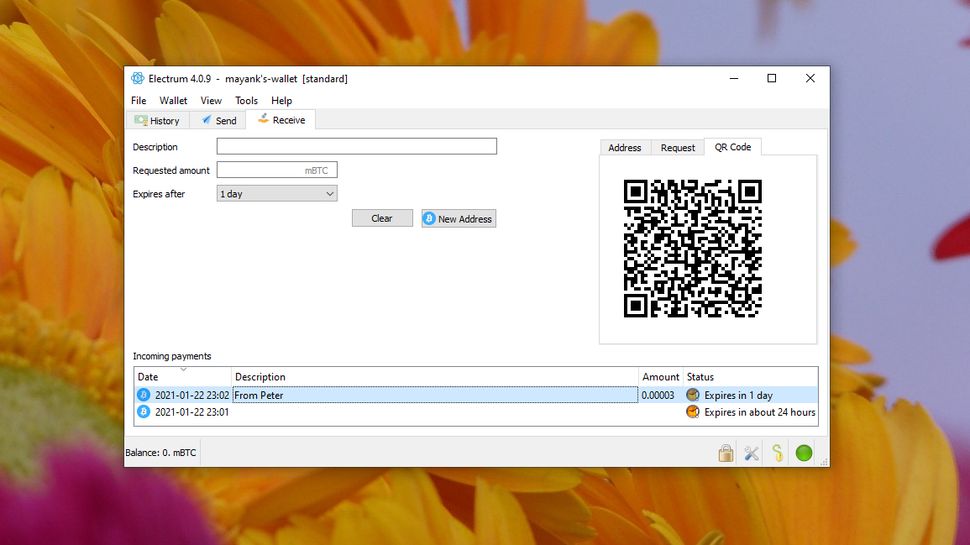Switch to the Send tab
Viewport: 970px width, 545px height.
(218, 121)
